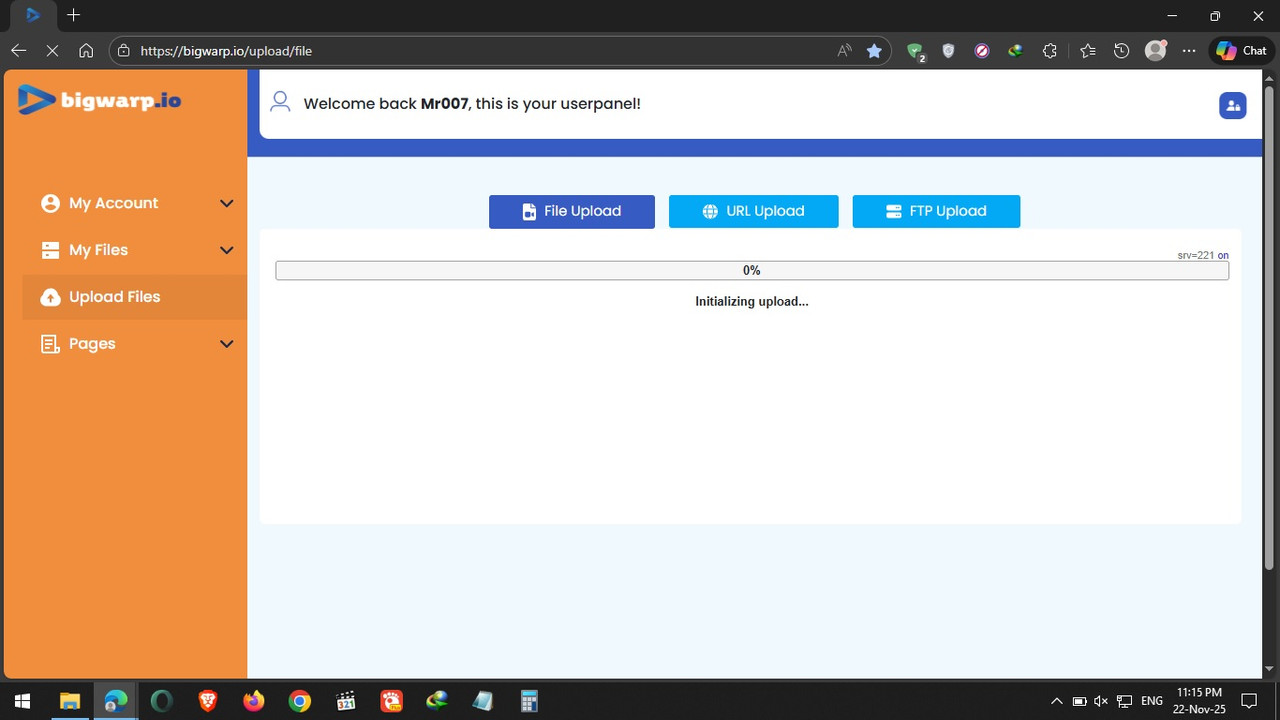Click the 'srv=221' server label

(x=1196, y=255)
